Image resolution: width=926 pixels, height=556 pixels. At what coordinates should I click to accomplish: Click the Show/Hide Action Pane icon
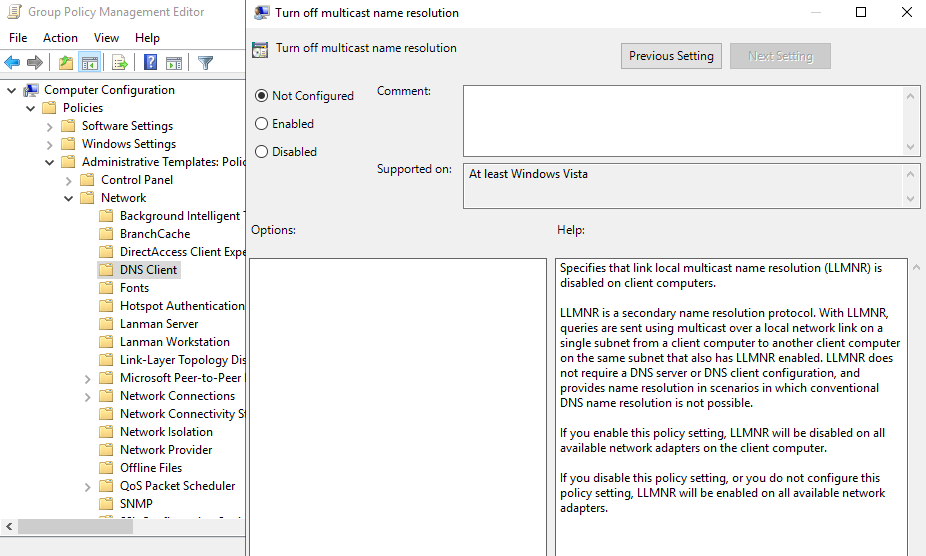click(x=174, y=63)
